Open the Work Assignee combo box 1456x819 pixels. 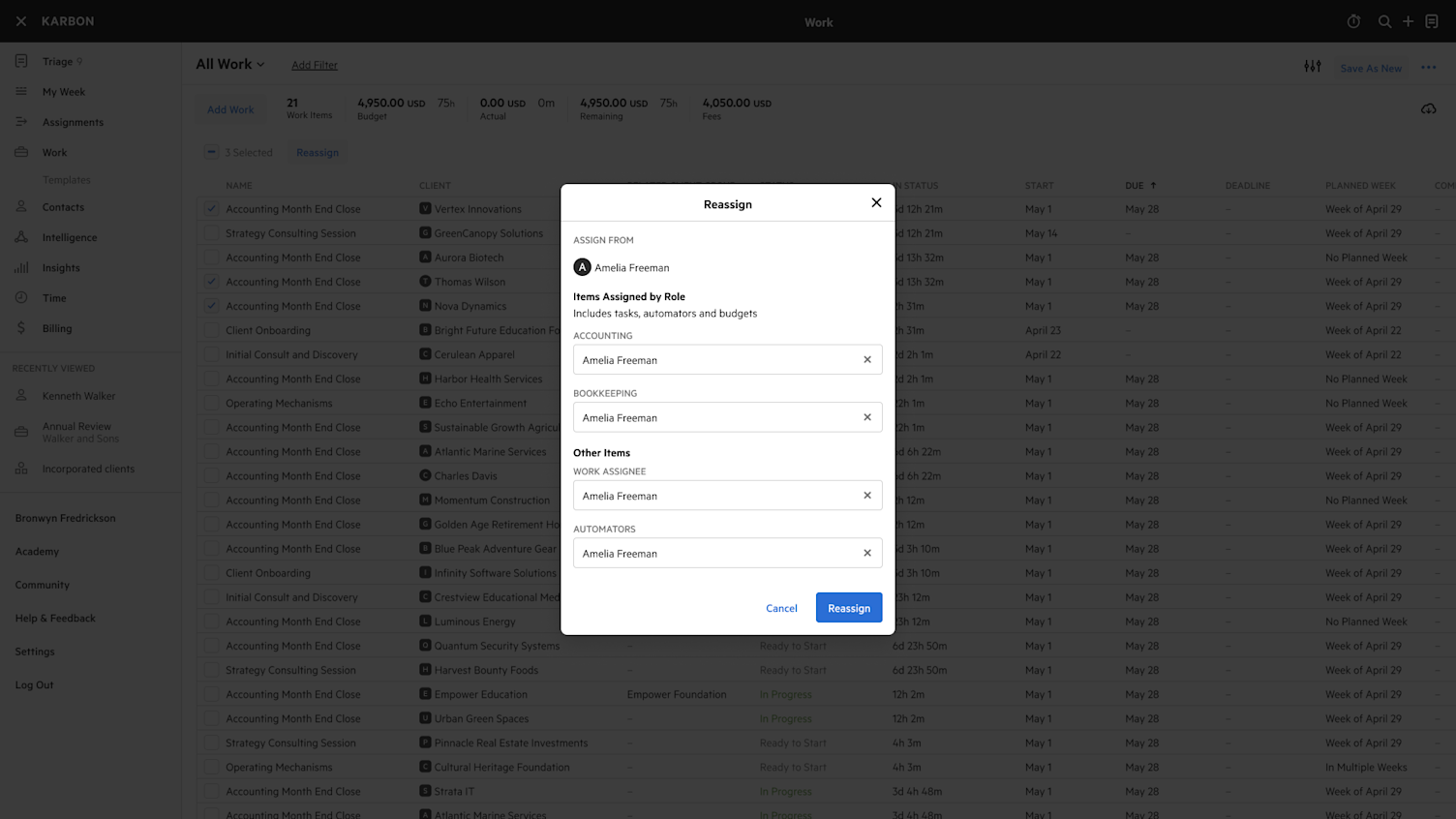click(x=727, y=495)
